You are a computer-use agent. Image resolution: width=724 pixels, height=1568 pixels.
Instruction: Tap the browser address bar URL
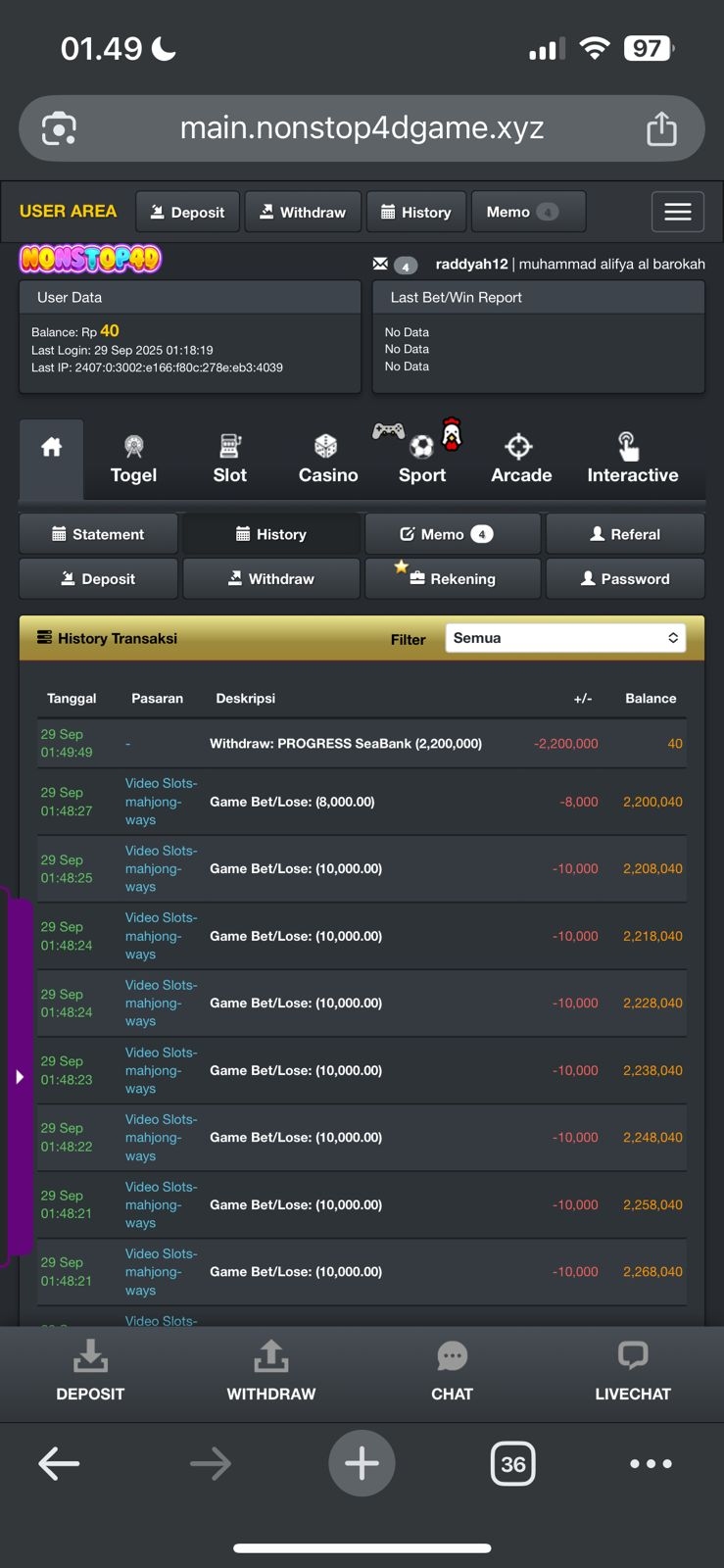coord(362,128)
